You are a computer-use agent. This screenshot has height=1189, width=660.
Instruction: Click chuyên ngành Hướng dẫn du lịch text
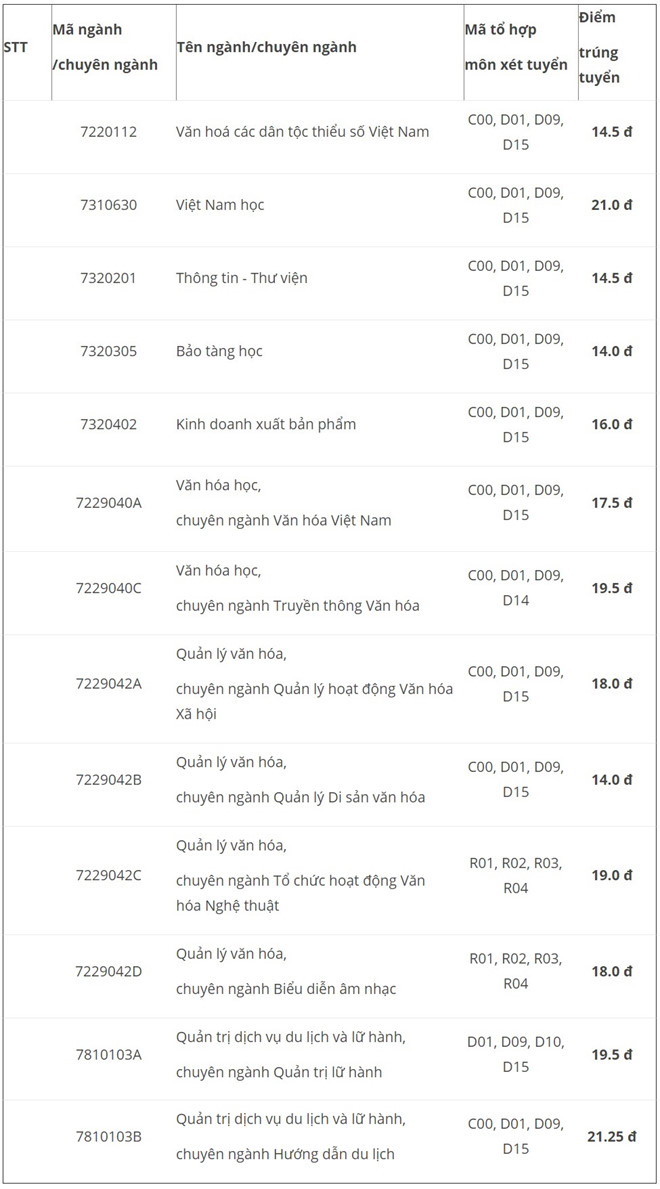coord(285,1155)
